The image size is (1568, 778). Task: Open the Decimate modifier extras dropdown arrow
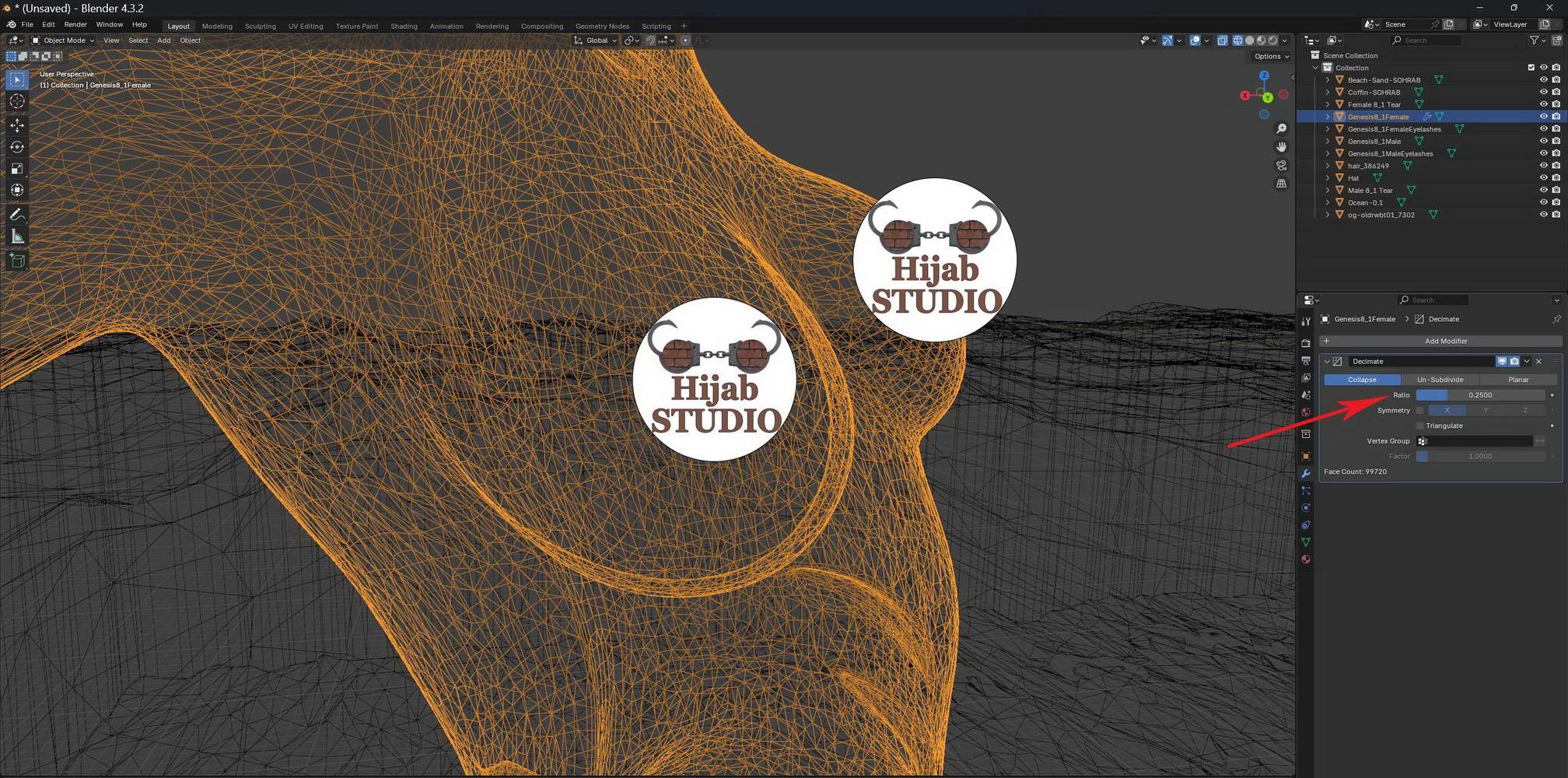click(1527, 361)
